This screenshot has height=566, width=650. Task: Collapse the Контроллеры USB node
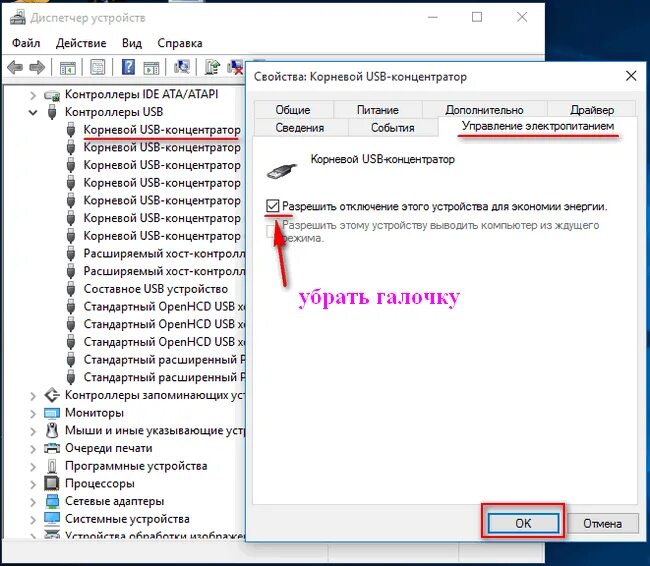click(x=33, y=112)
